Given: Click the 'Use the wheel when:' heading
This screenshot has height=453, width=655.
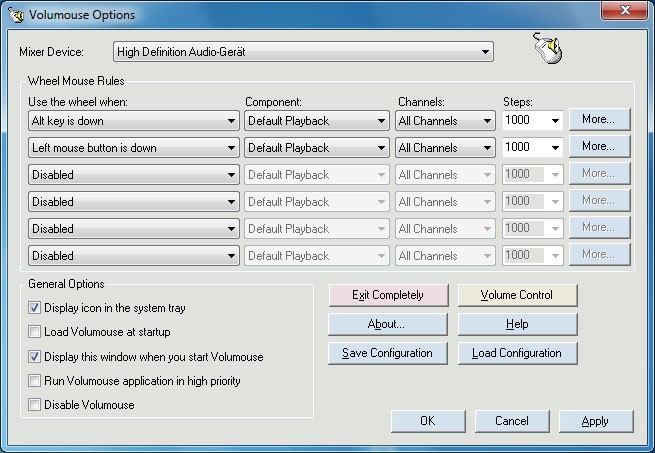Looking at the screenshot, I should (78, 102).
